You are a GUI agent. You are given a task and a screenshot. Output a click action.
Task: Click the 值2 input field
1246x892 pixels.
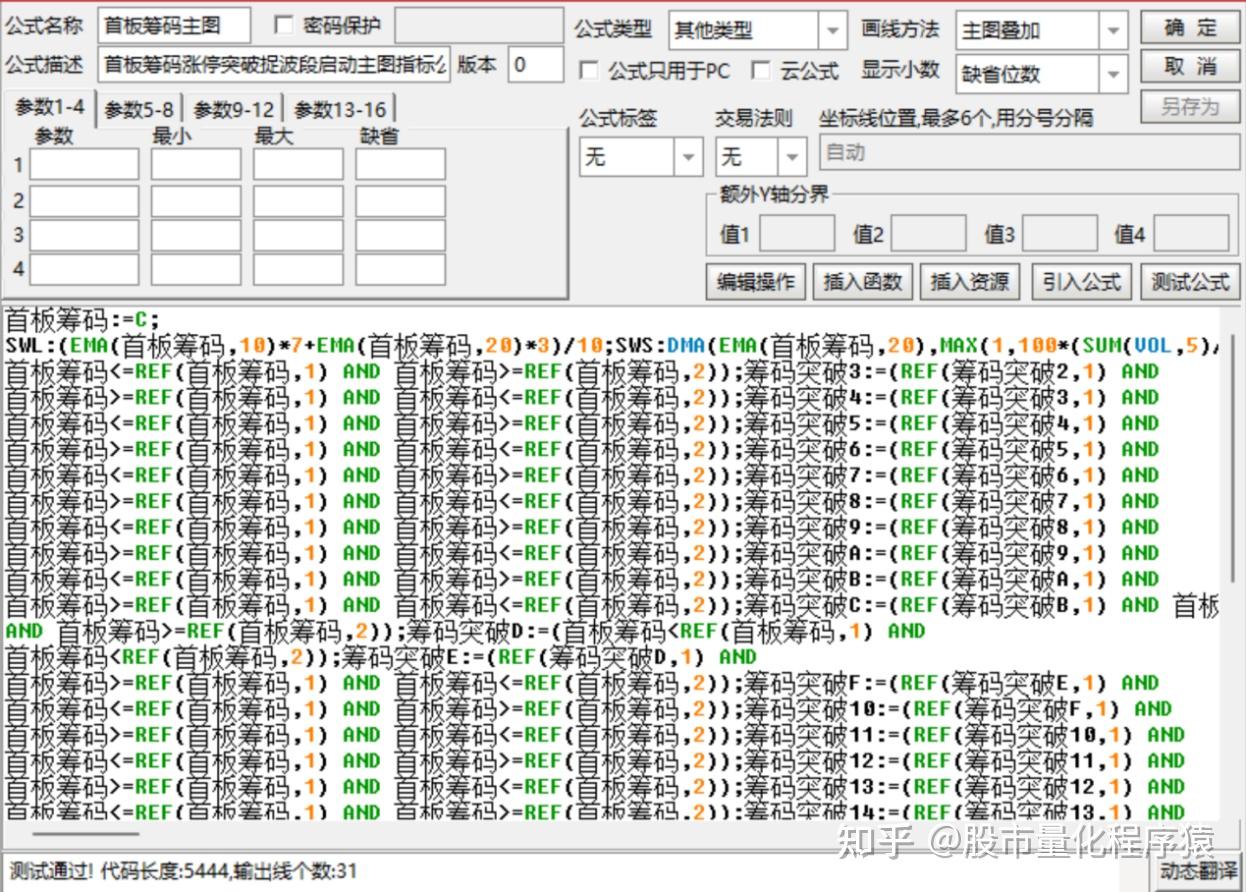pyautogui.click(x=928, y=234)
